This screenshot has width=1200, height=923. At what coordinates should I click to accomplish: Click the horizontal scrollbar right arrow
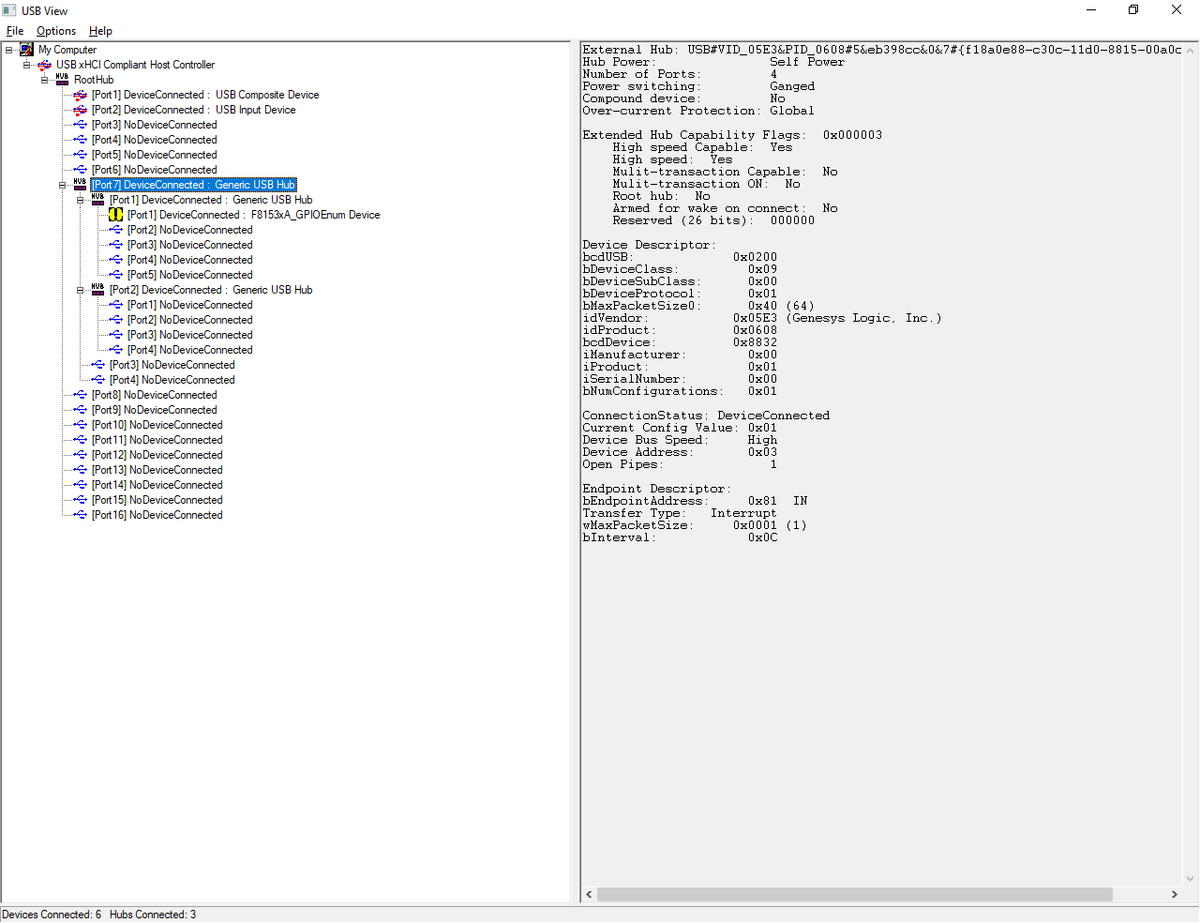[1173, 893]
